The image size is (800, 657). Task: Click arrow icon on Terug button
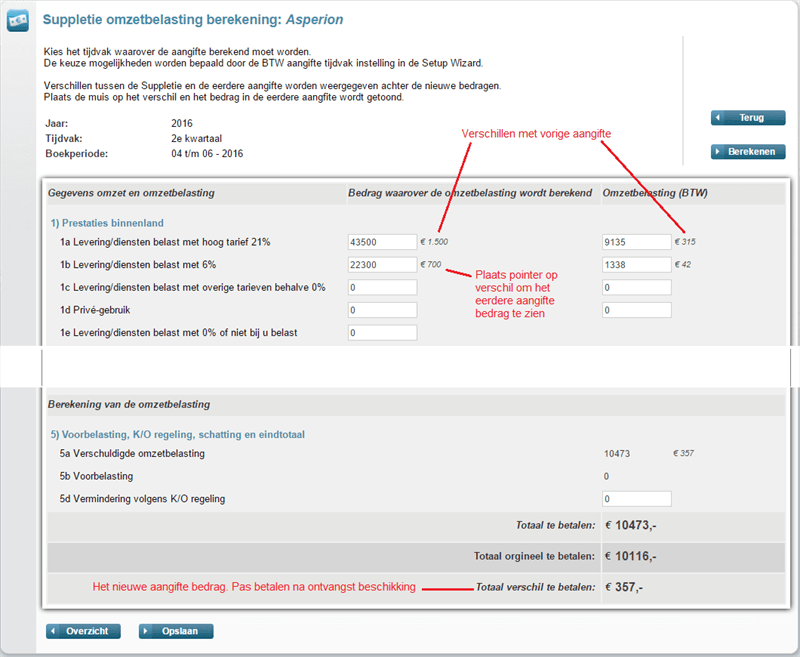[718, 118]
